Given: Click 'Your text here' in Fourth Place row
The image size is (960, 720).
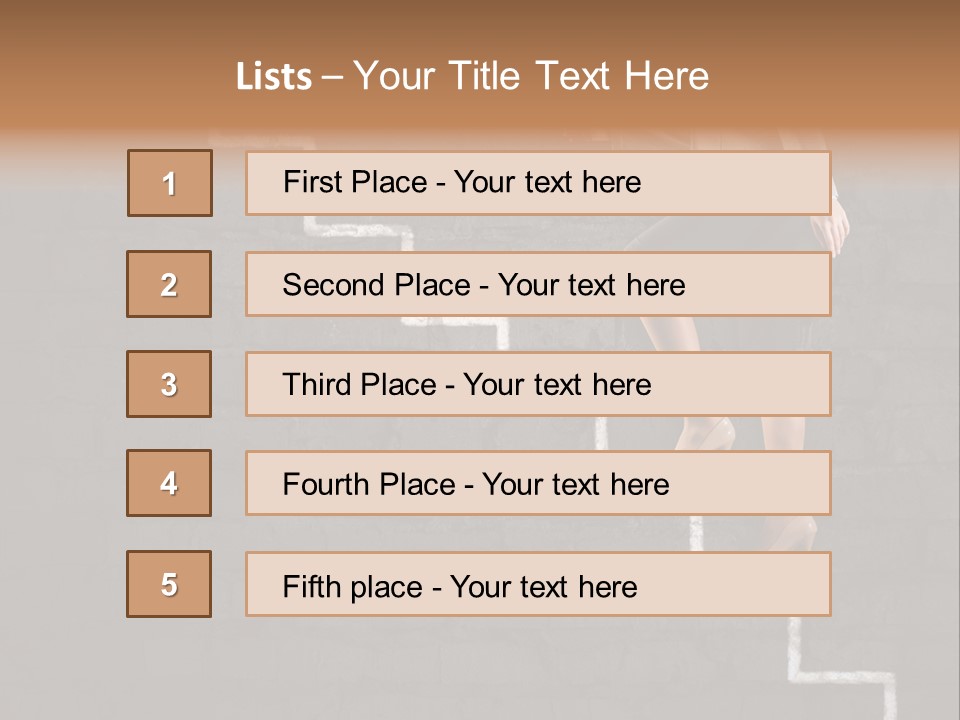Looking at the screenshot, I should (x=576, y=484).
